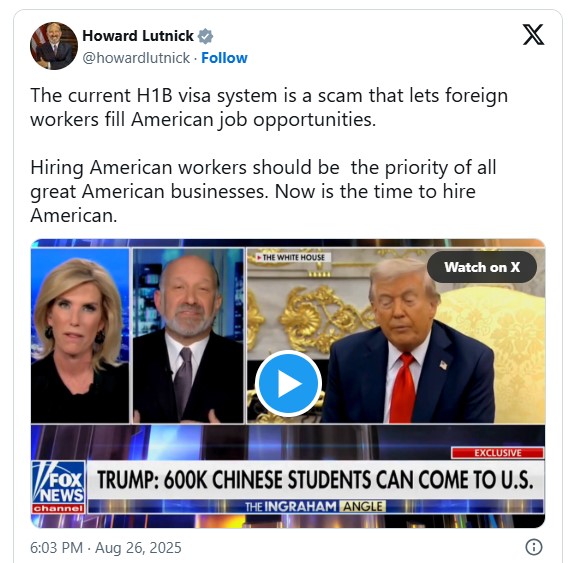Image resolution: width=577 pixels, height=563 pixels.
Task: Click the man wearing the red tie
Action: [x=408, y=342]
